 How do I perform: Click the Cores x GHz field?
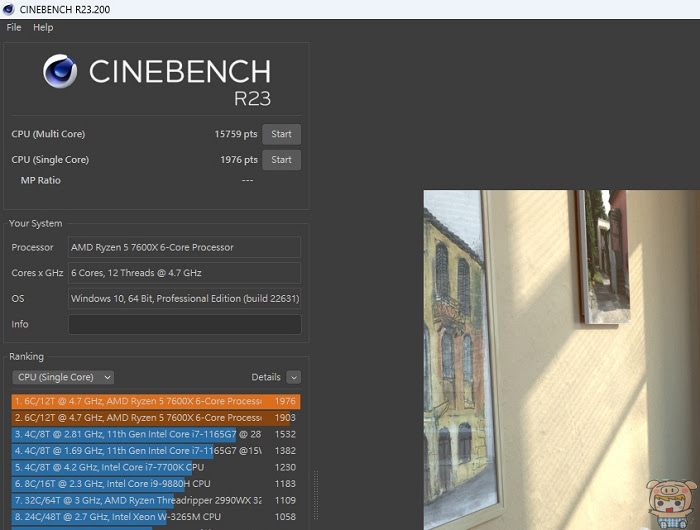184,273
